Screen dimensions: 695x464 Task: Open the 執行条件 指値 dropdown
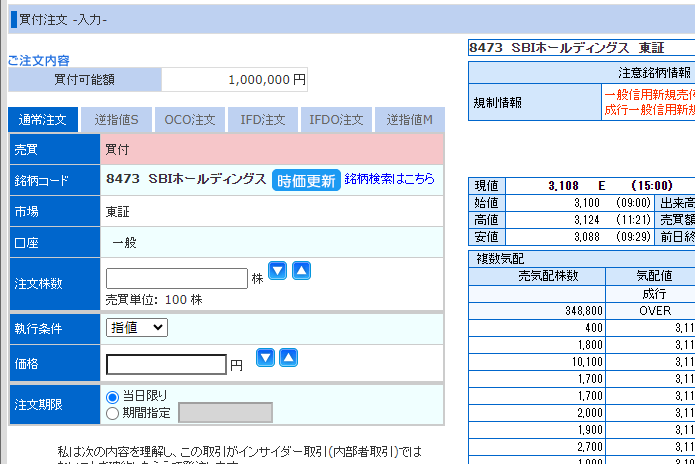click(137, 328)
